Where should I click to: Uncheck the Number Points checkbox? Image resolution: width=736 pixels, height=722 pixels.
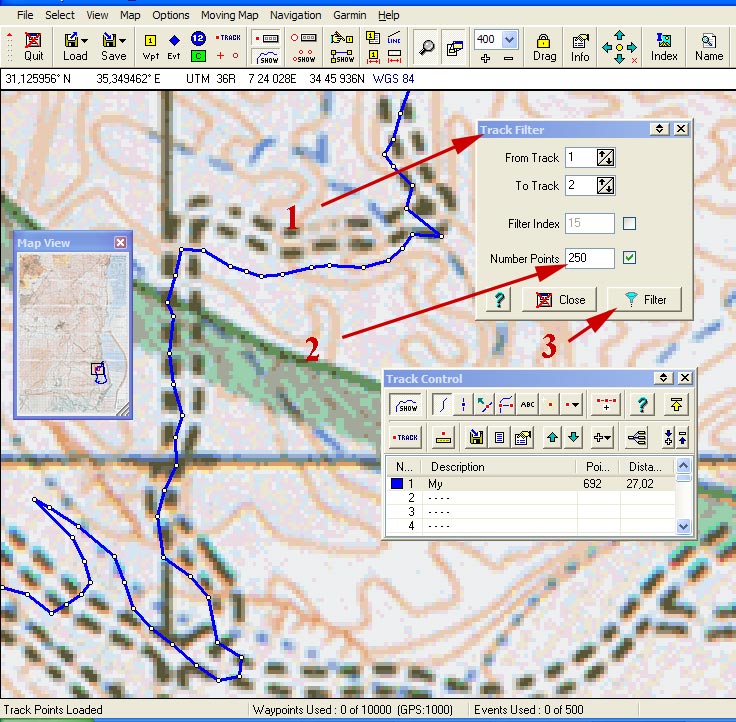point(629,257)
